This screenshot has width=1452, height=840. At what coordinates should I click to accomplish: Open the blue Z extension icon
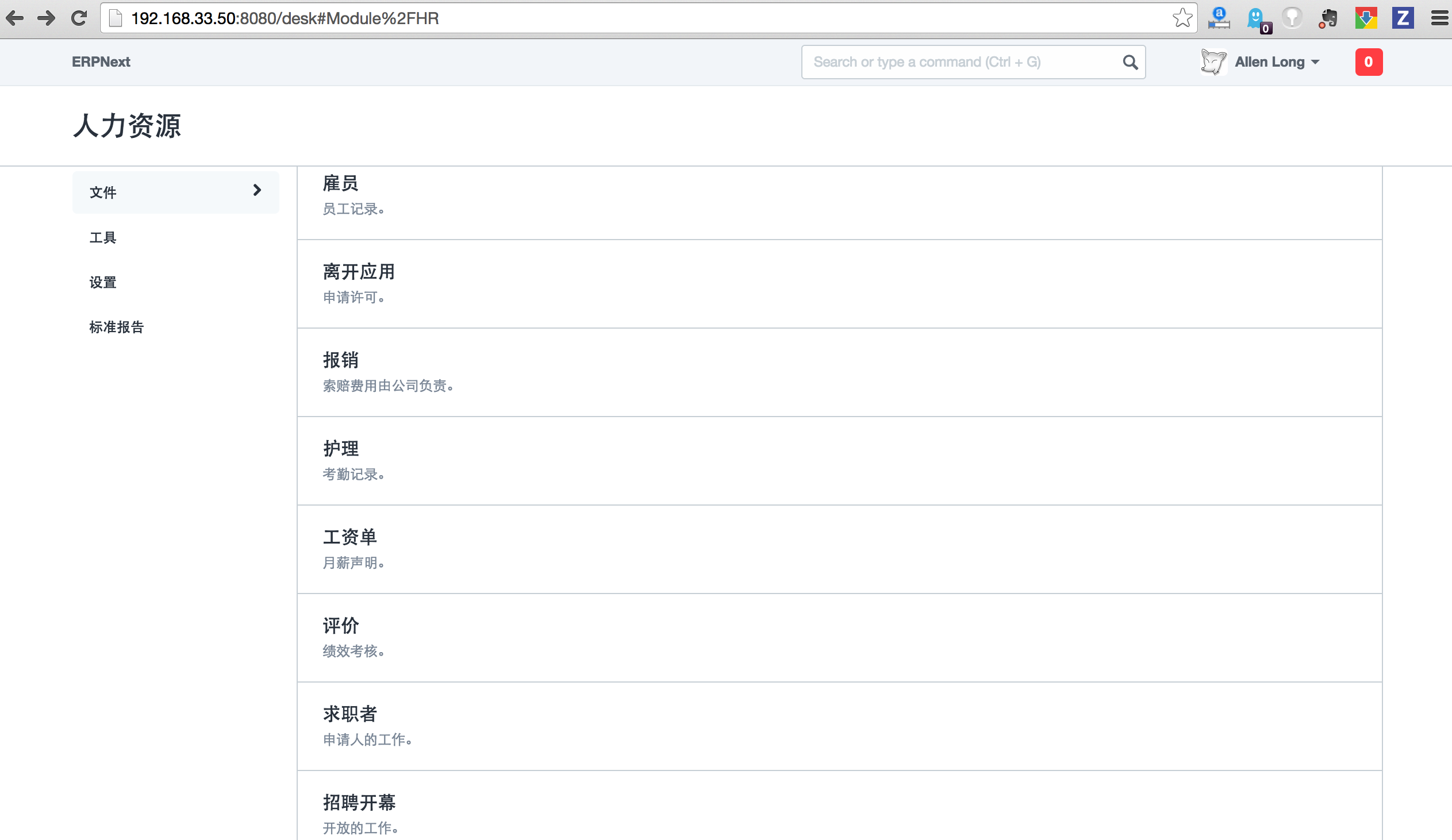coord(1403,18)
